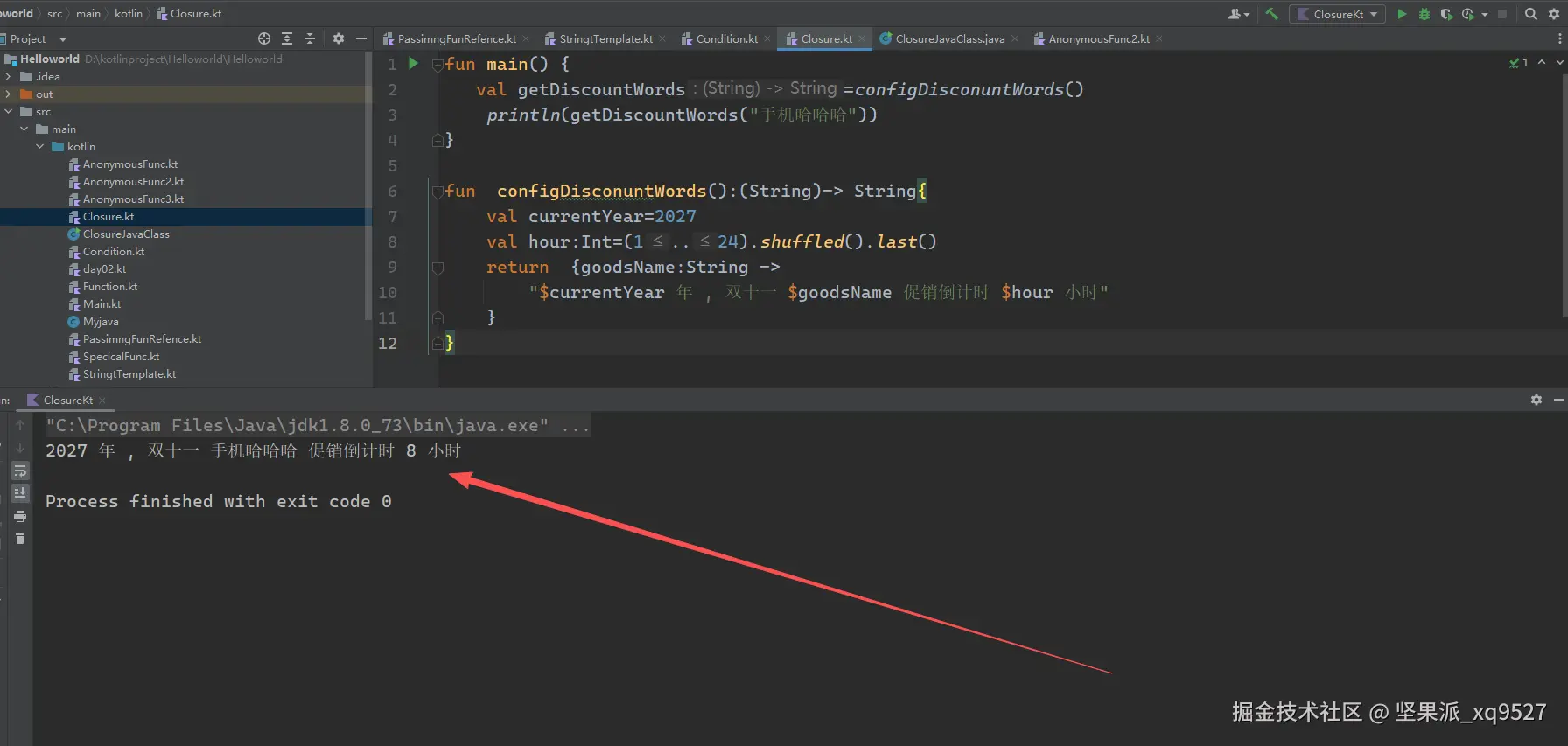Open editor tabs overflow menu (three dots)

coord(1559,38)
